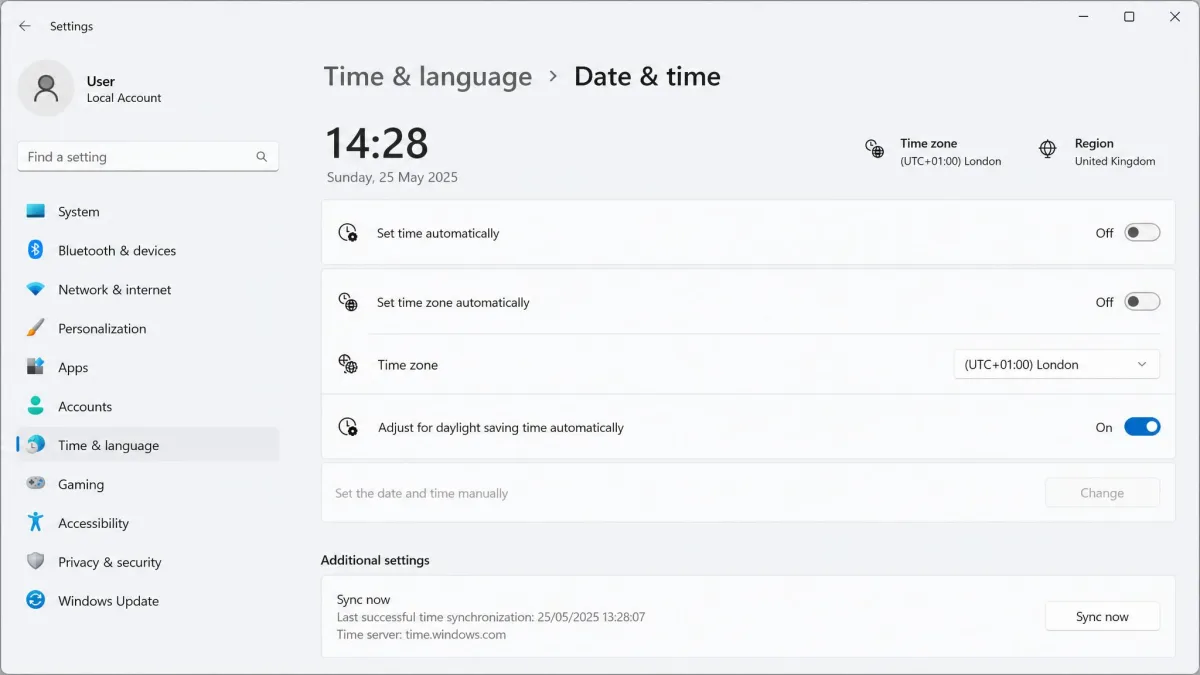
Task: Open Windows Update page
Action: 148,601
